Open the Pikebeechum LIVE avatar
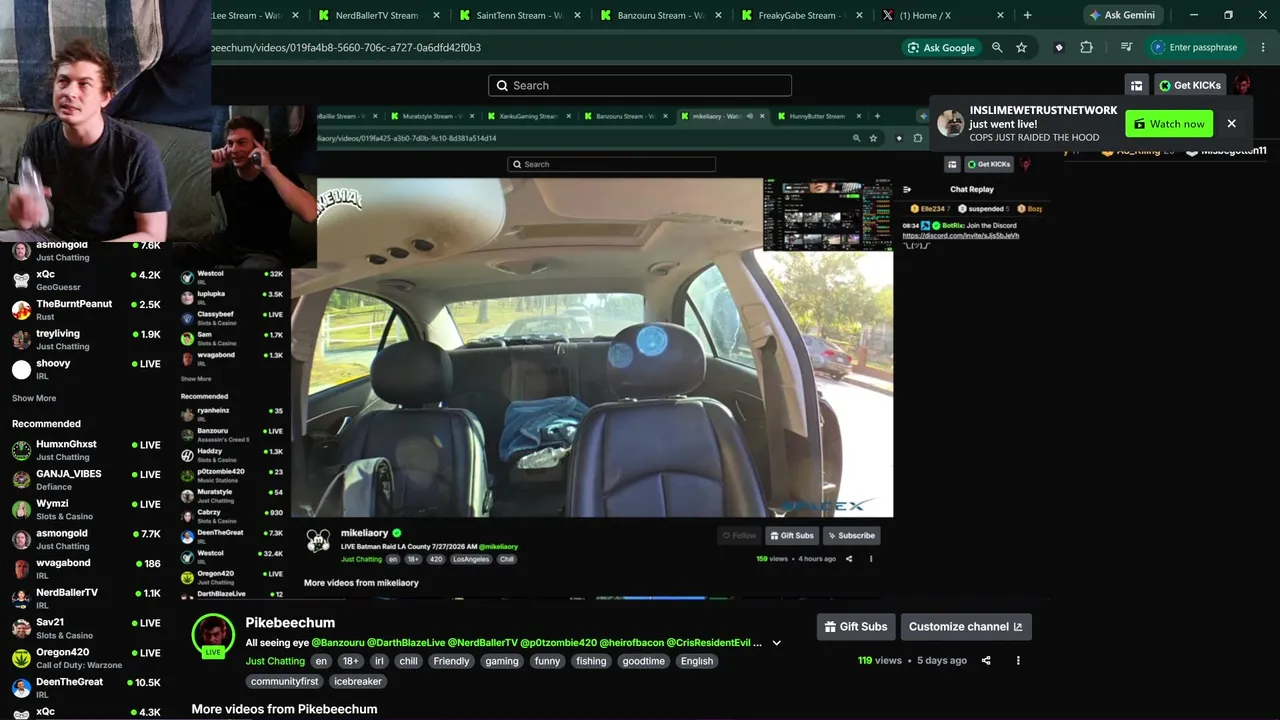This screenshot has height=720, width=1280. [x=213, y=635]
